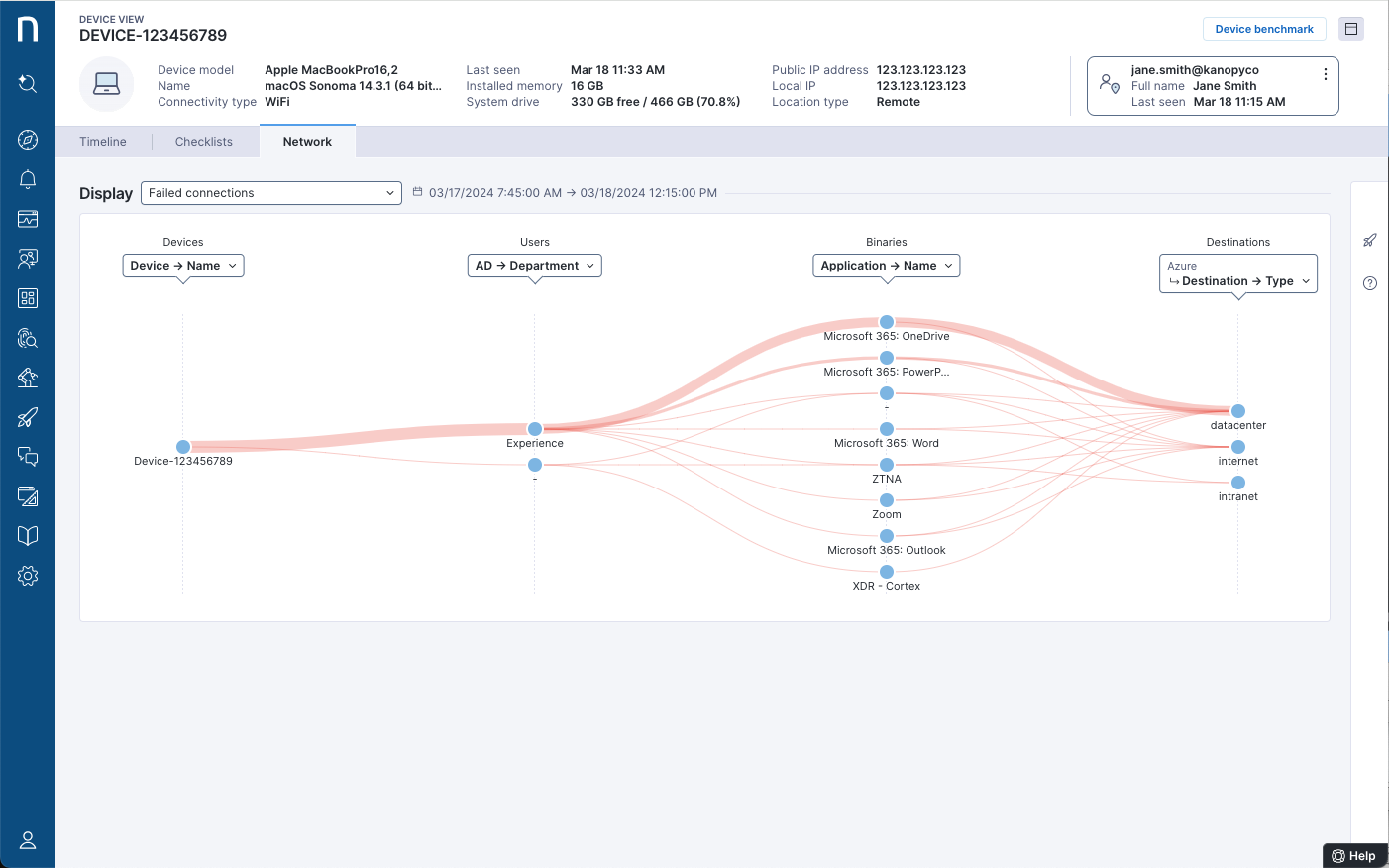Open the alerts bell icon
This screenshot has width=1389, height=868.
point(28,179)
